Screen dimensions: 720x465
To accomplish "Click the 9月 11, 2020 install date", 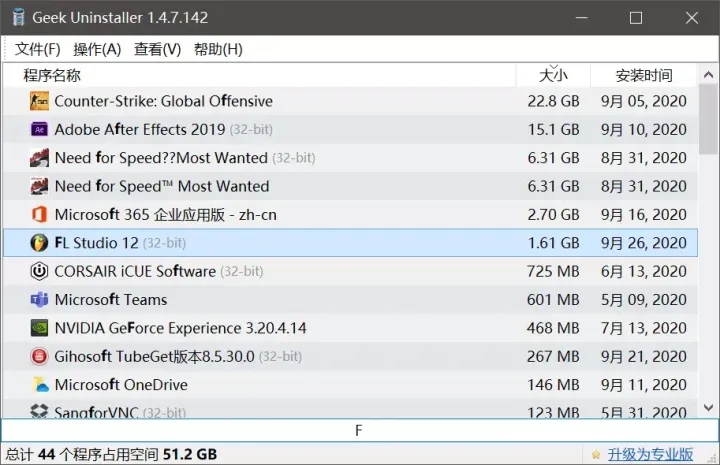I will 644,385.
